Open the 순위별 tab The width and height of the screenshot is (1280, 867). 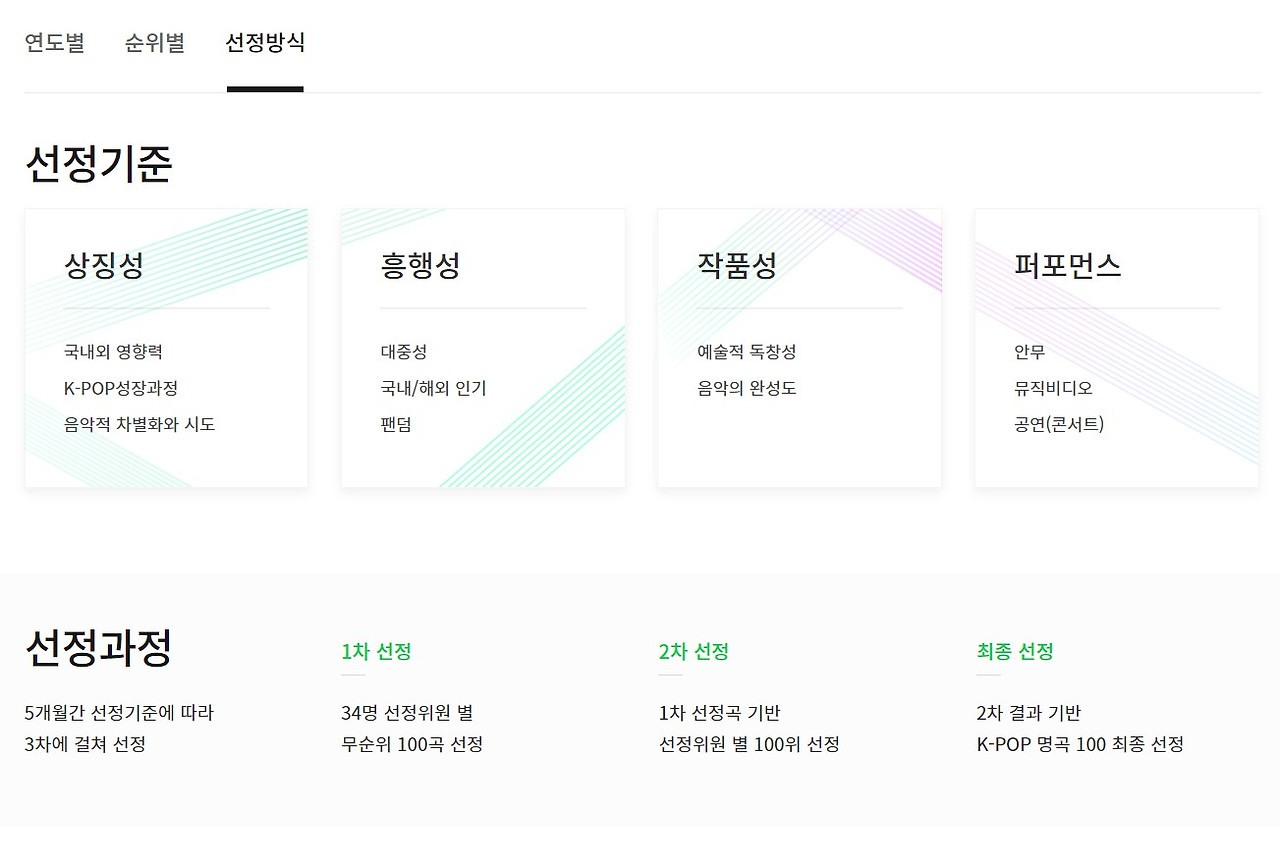154,43
